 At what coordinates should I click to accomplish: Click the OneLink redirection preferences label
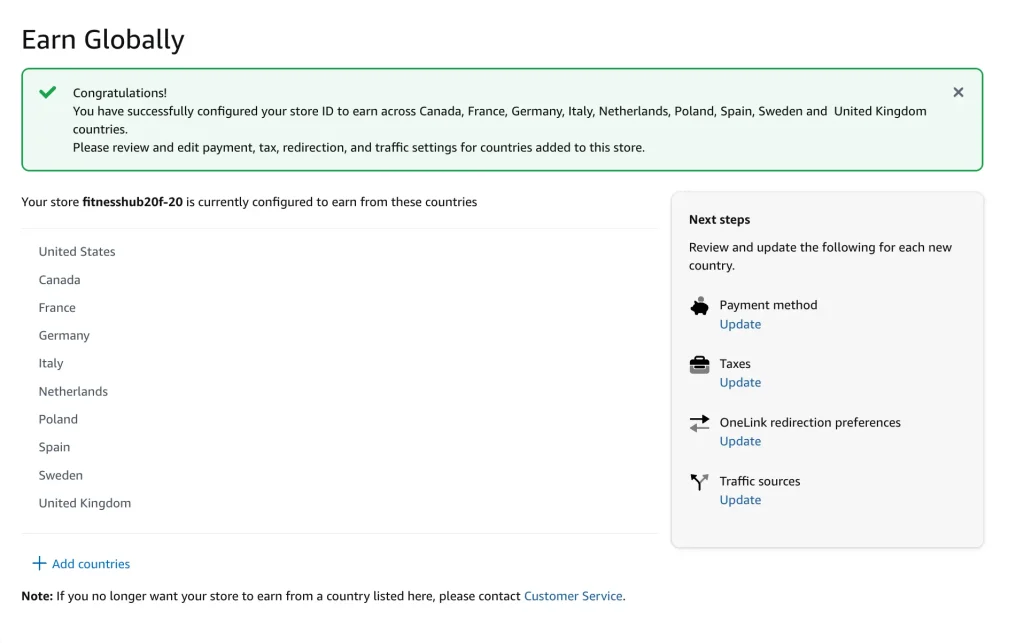(810, 422)
